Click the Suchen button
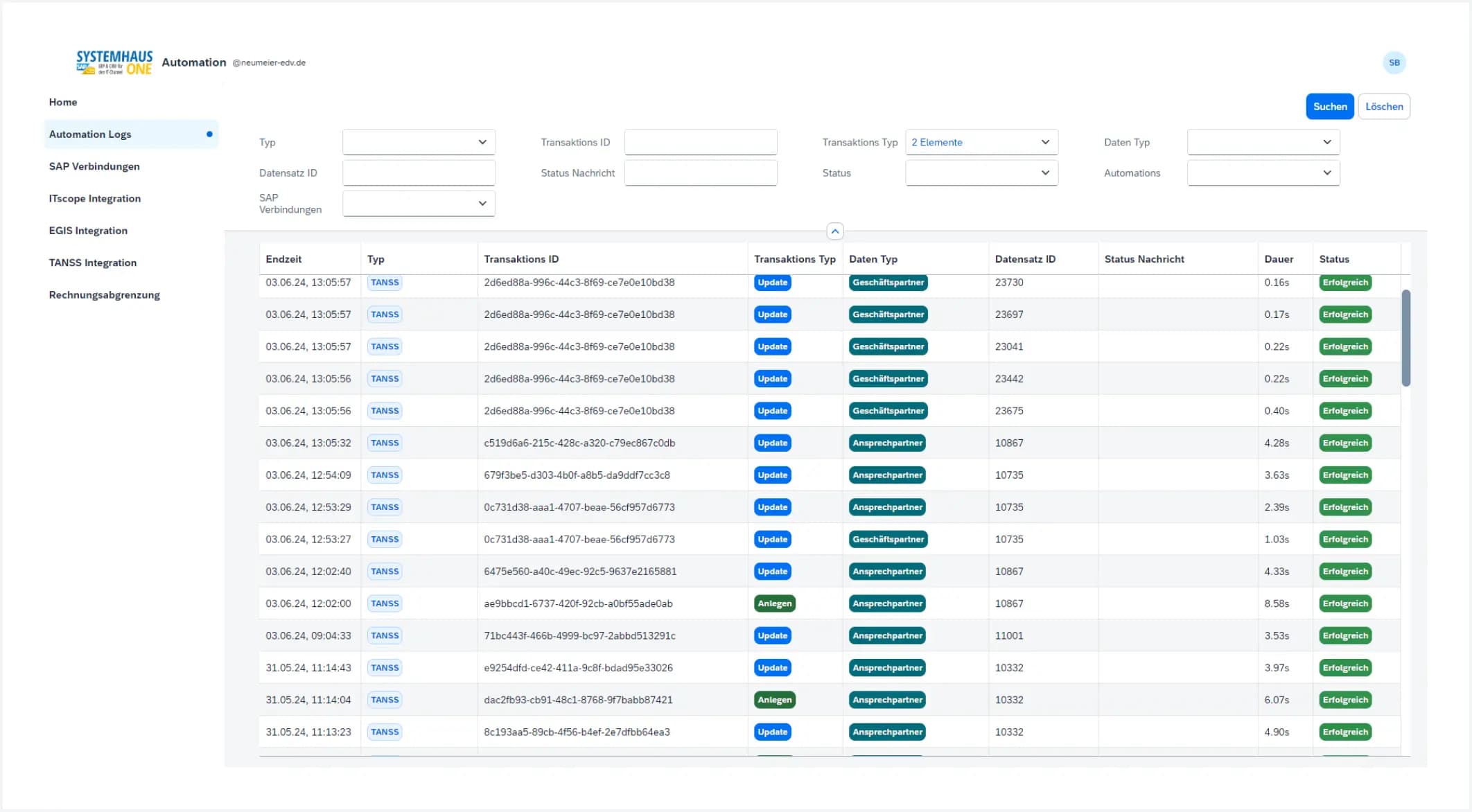The width and height of the screenshot is (1472, 812). pos(1330,107)
